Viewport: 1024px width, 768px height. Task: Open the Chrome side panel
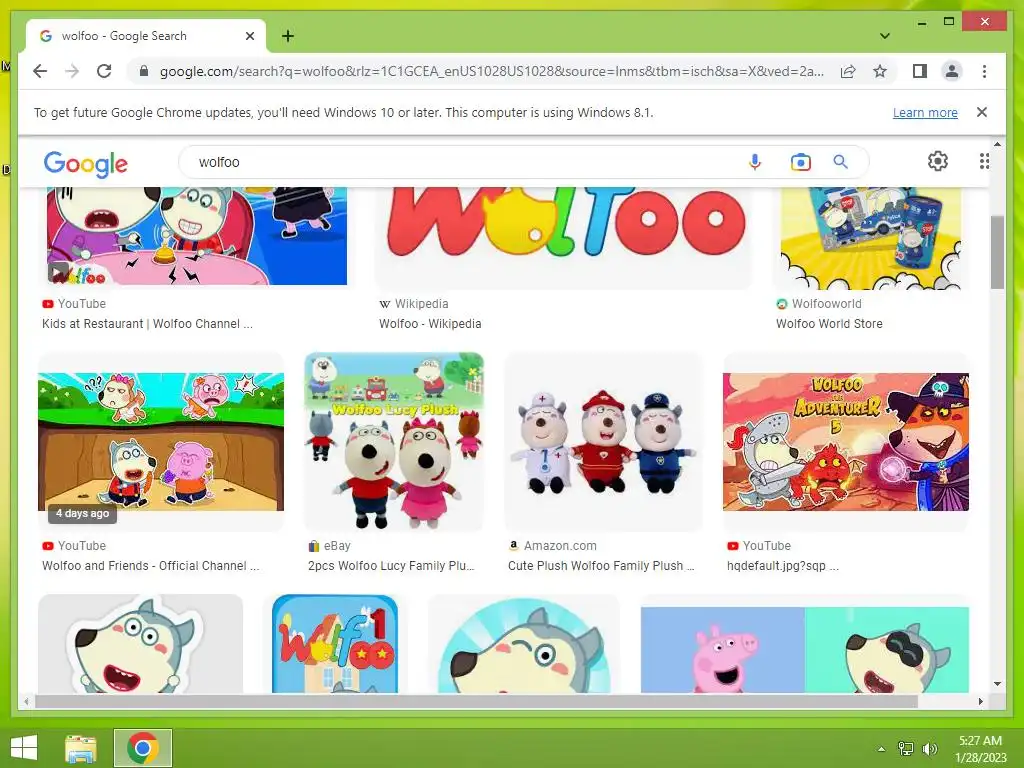click(920, 71)
